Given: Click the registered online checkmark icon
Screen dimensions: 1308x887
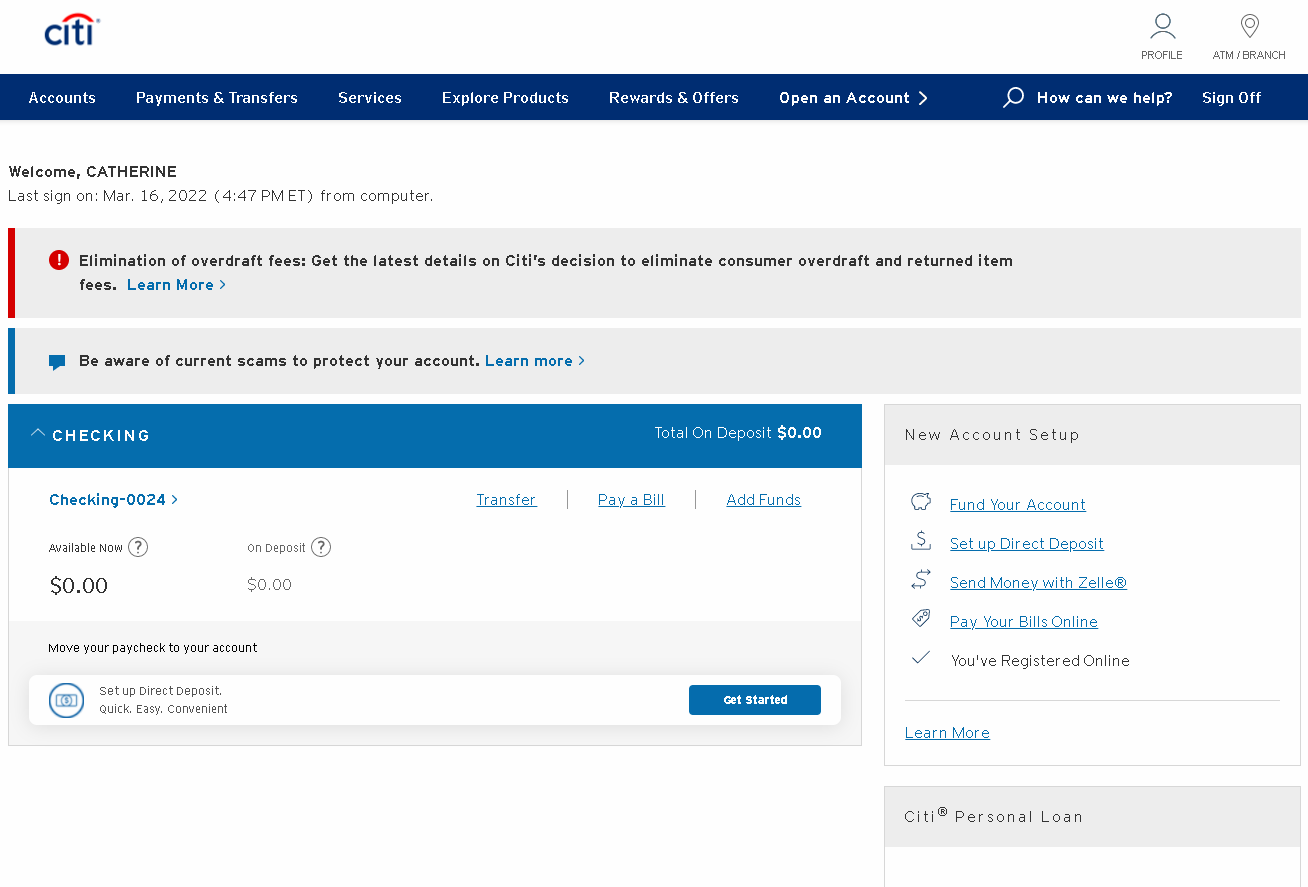Looking at the screenshot, I should tap(921, 658).
